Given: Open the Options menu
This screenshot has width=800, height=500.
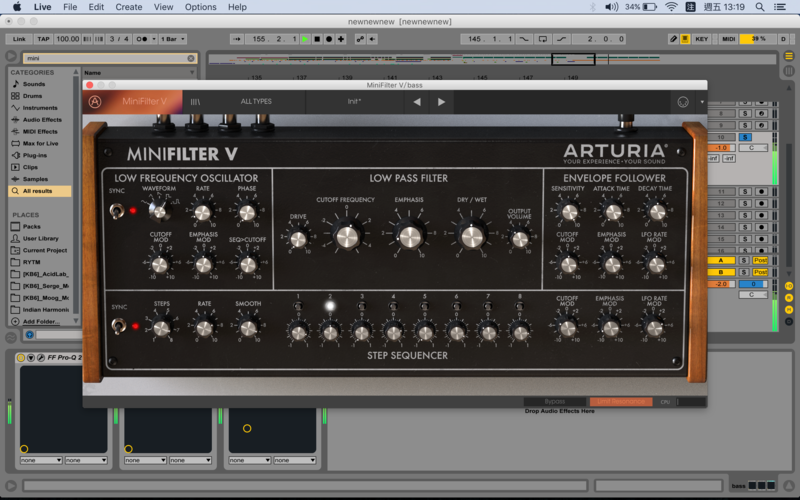Looking at the screenshot, I should pos(200,7).
